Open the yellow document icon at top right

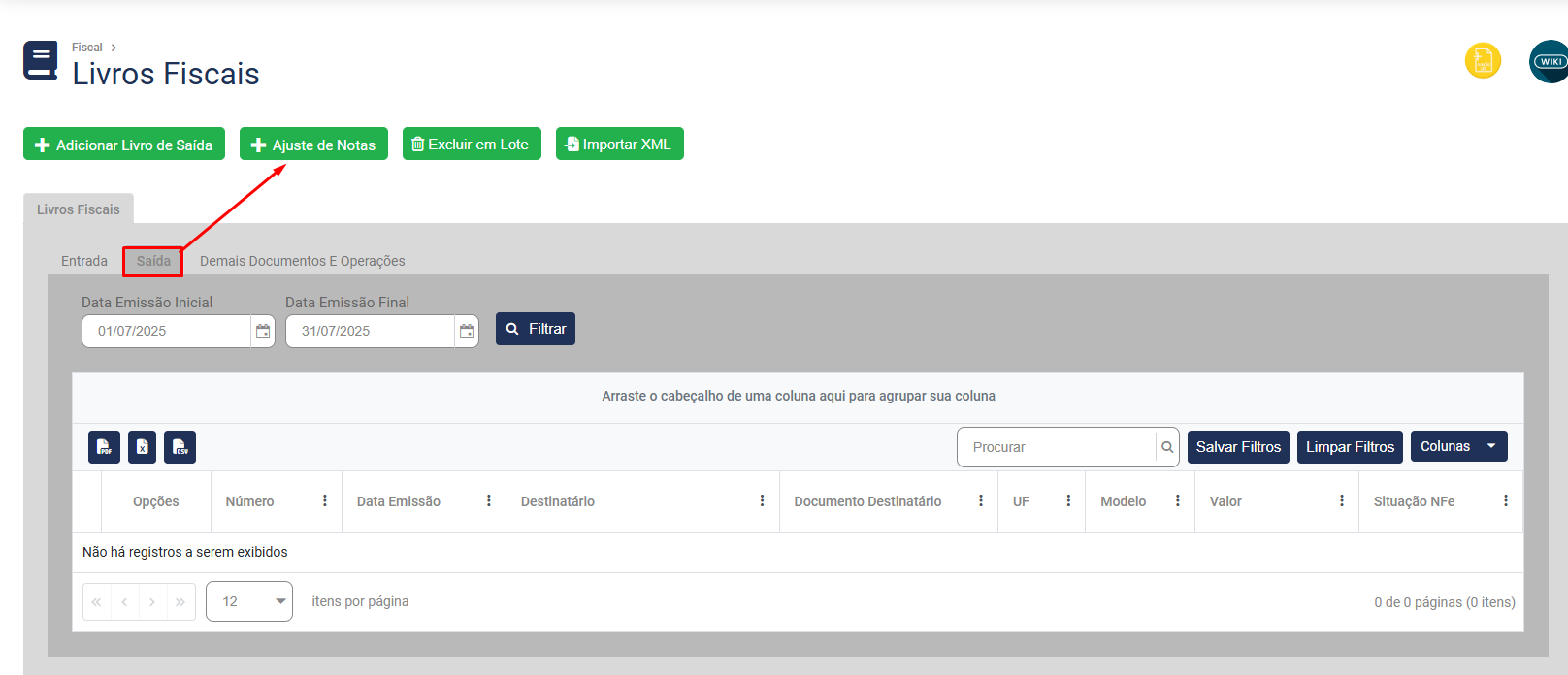pyautogui.click(x=1483, y=61)
